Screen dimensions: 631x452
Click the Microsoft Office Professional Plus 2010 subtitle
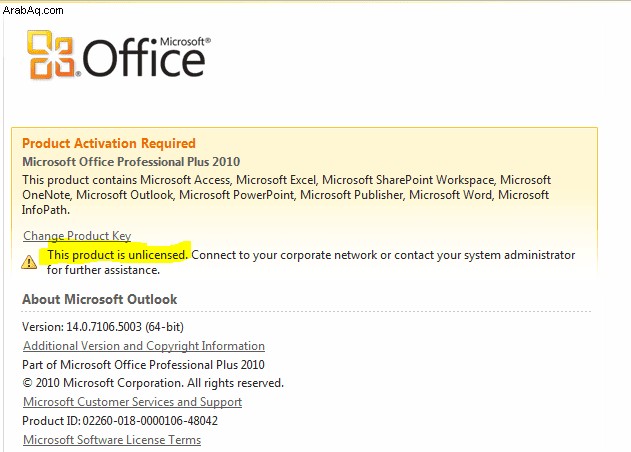tap(131, 161)
